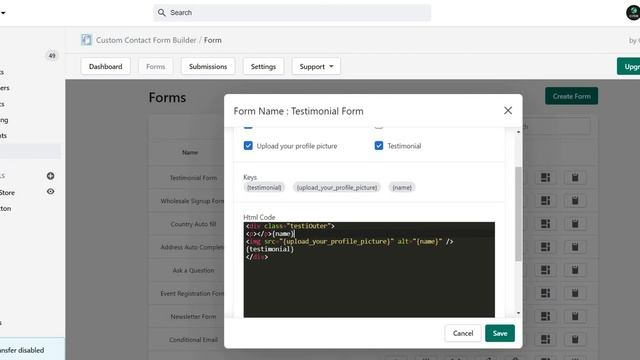The height and width of the screenshot is (360, 640).
Task: Click the Html Code label
Action: coord(259,217)
